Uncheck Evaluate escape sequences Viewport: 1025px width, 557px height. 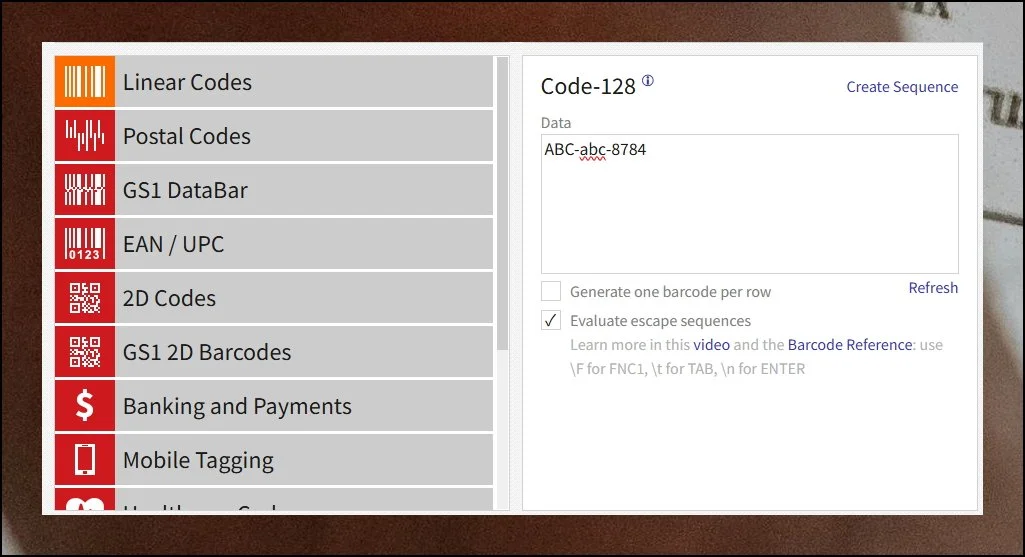pos(551,321)
